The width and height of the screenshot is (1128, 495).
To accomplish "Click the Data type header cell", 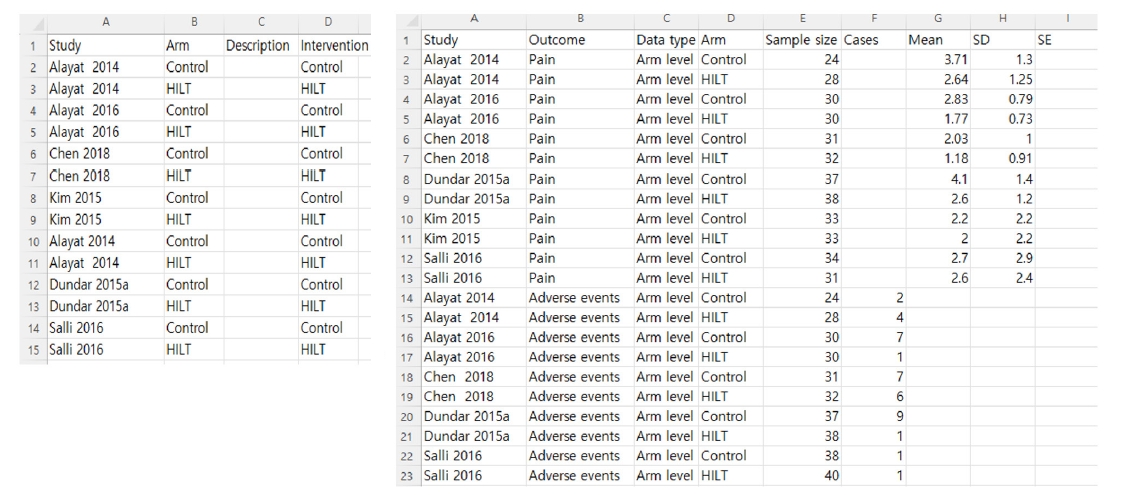I will (x=666, y=40).
